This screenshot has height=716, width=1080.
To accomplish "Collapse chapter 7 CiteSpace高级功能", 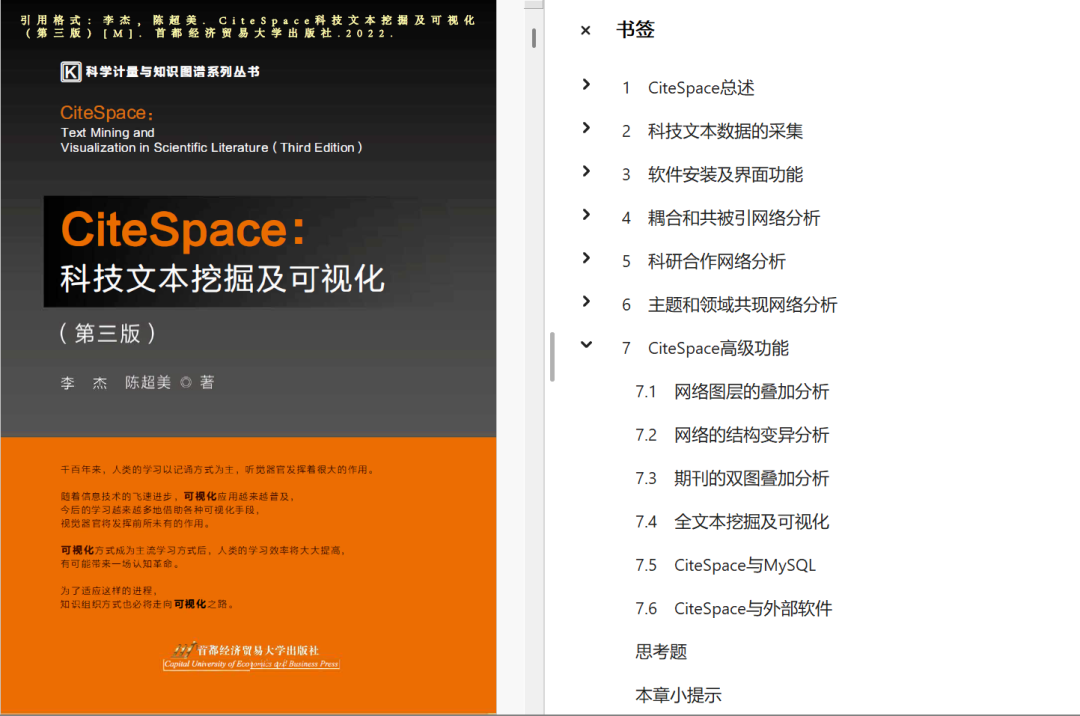I will click(586, 345).
